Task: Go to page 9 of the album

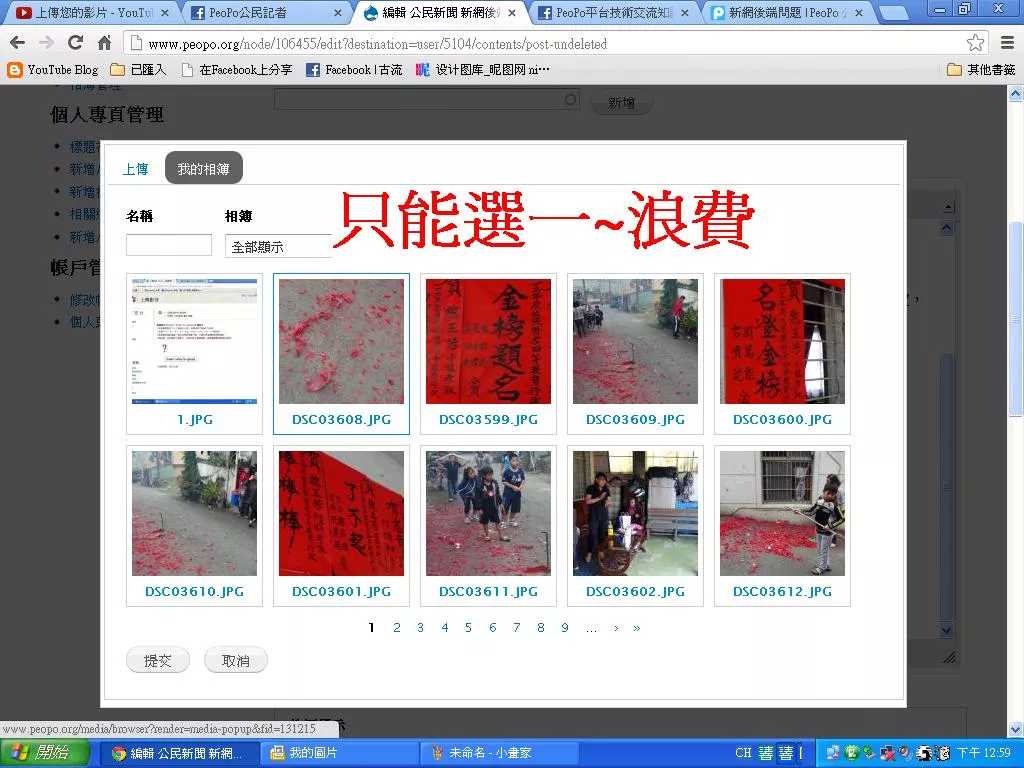Action: pos(565,628)
